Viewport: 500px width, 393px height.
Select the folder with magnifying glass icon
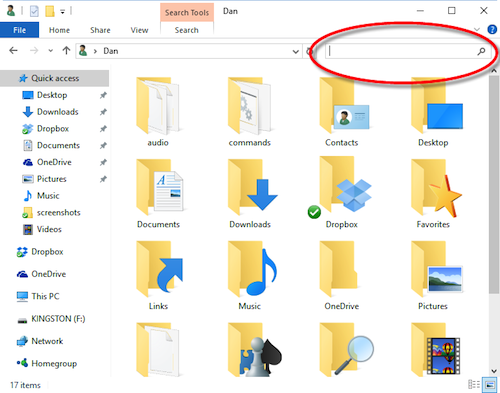(x=347, y=349)
